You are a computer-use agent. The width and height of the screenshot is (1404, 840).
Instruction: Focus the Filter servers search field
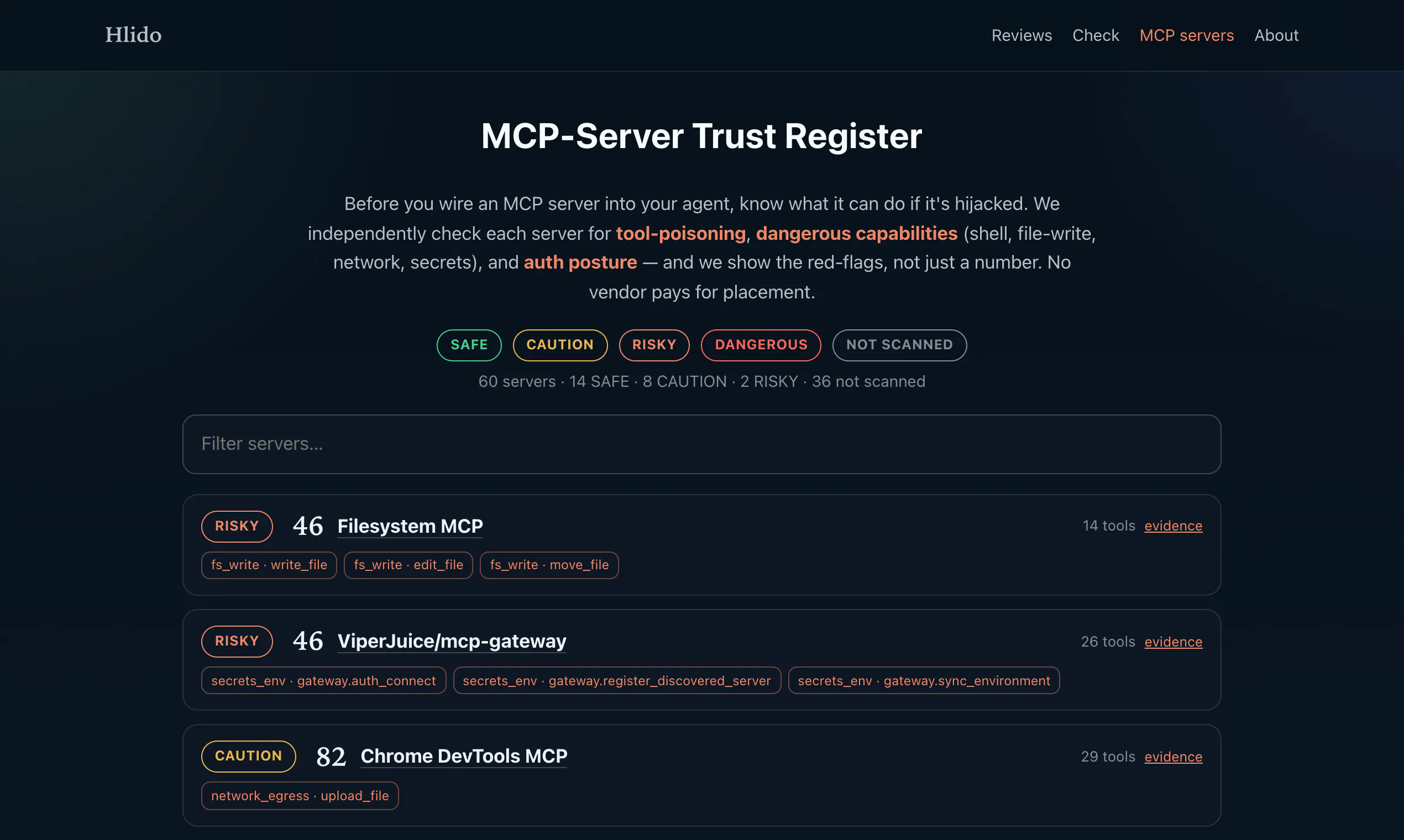click(x=701, y=444)
